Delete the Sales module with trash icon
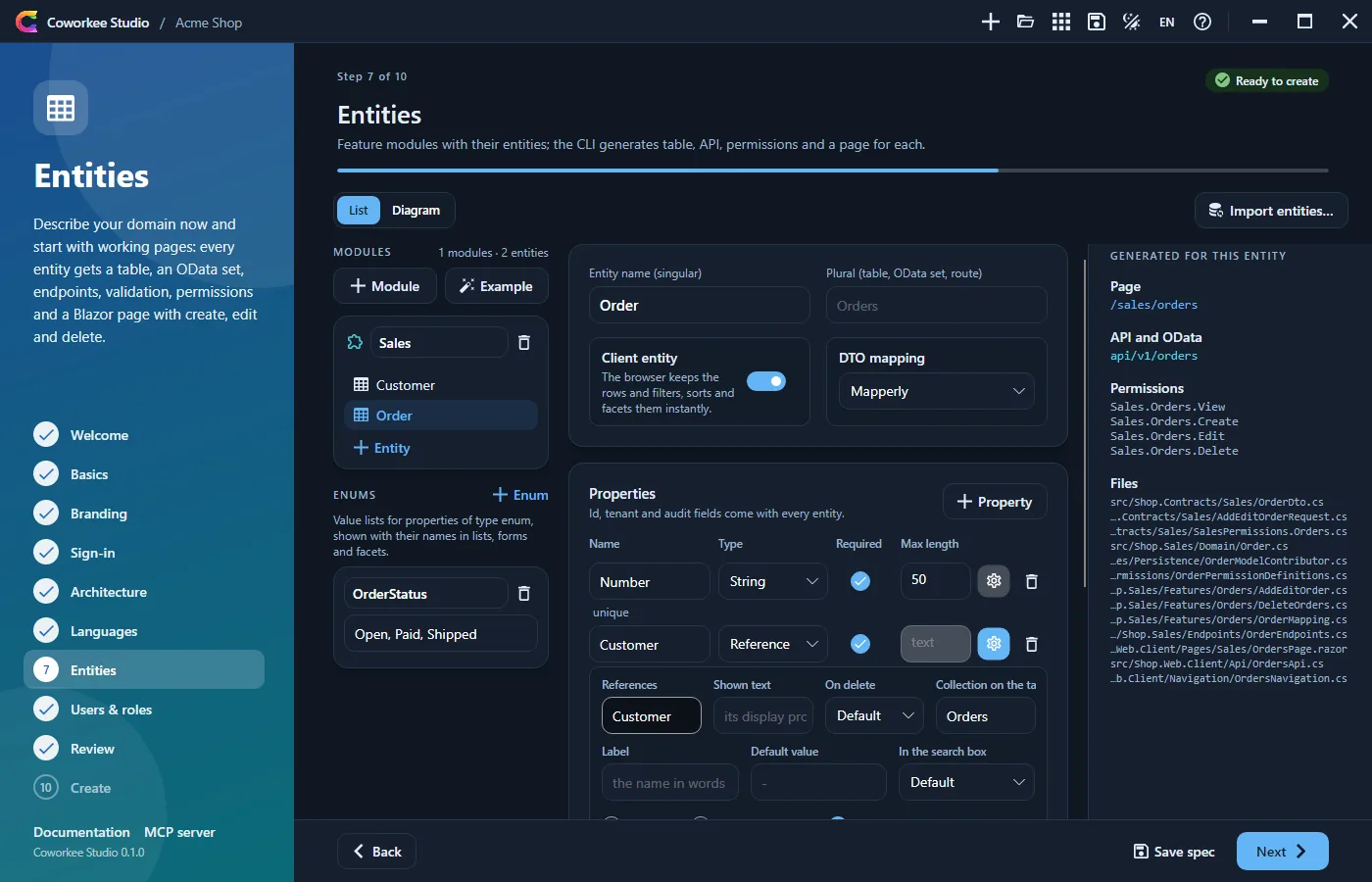1372x882 pixels. 524,342
